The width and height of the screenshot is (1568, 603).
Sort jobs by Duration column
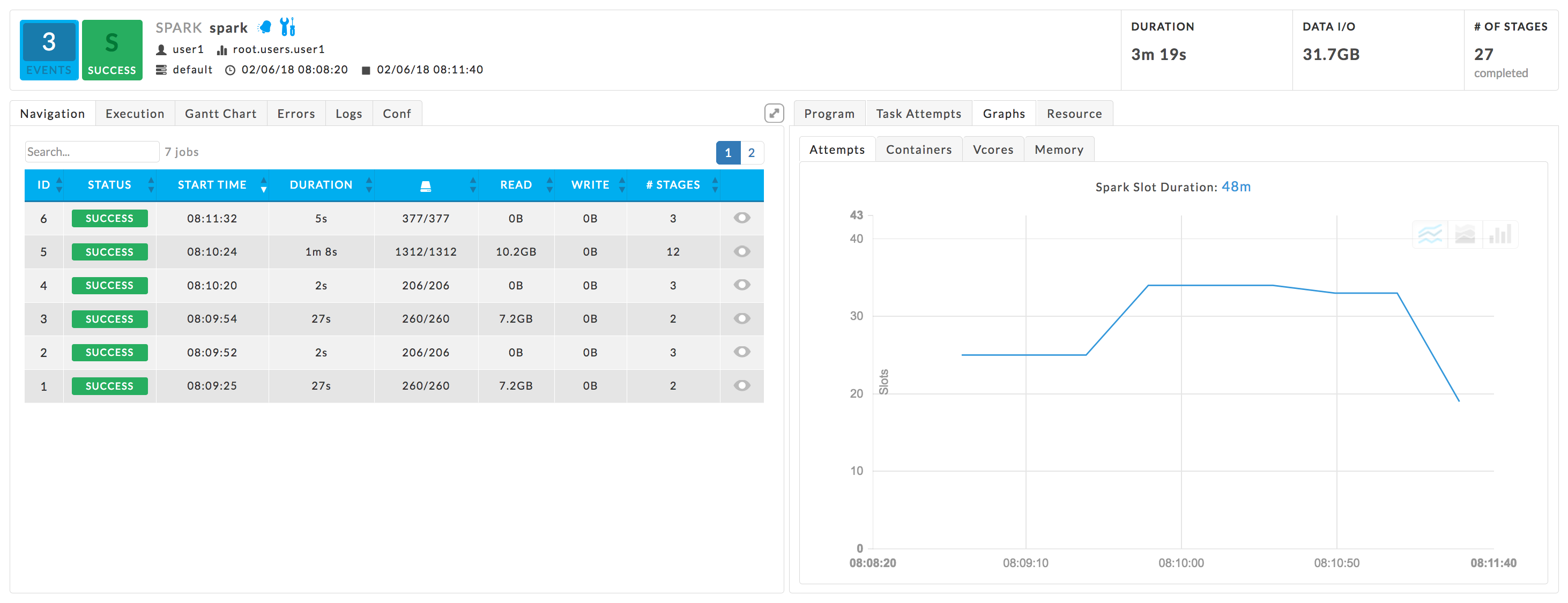pyautogui.click(x=321, y=185)
